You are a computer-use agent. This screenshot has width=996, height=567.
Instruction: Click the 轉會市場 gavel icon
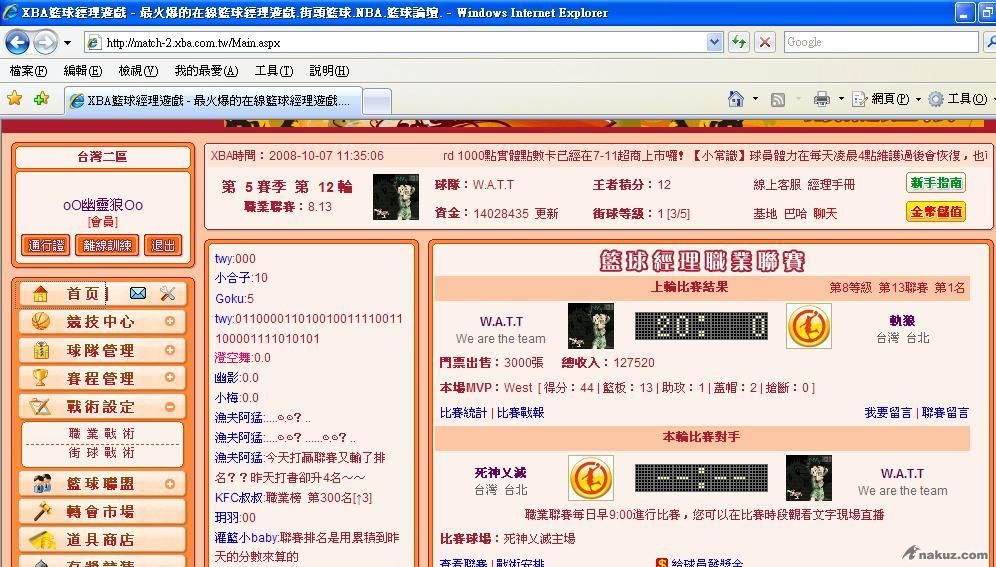pyautogui.click(x=42, y=511)
